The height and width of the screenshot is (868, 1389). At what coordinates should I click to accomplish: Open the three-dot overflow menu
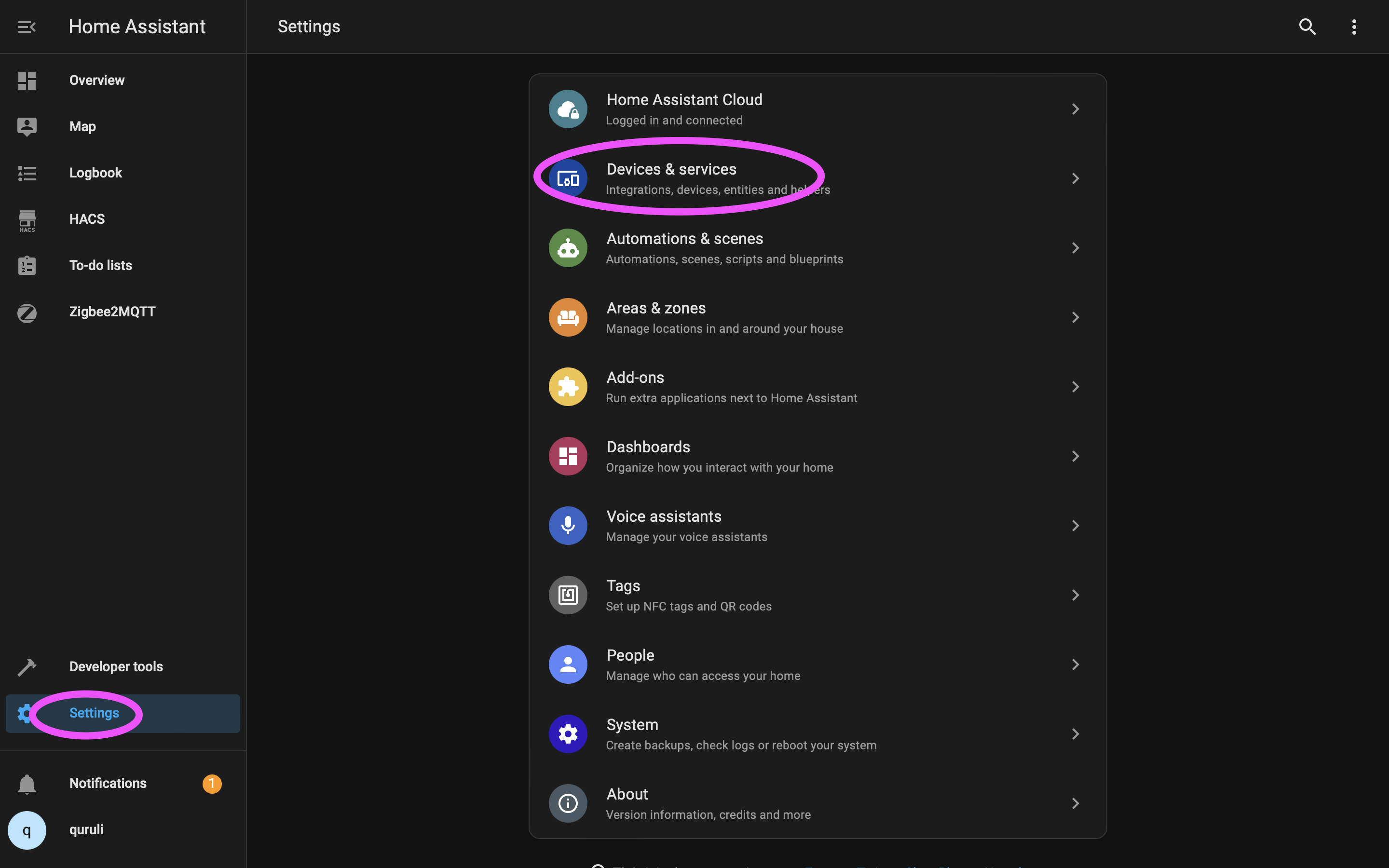(1354, 27)
